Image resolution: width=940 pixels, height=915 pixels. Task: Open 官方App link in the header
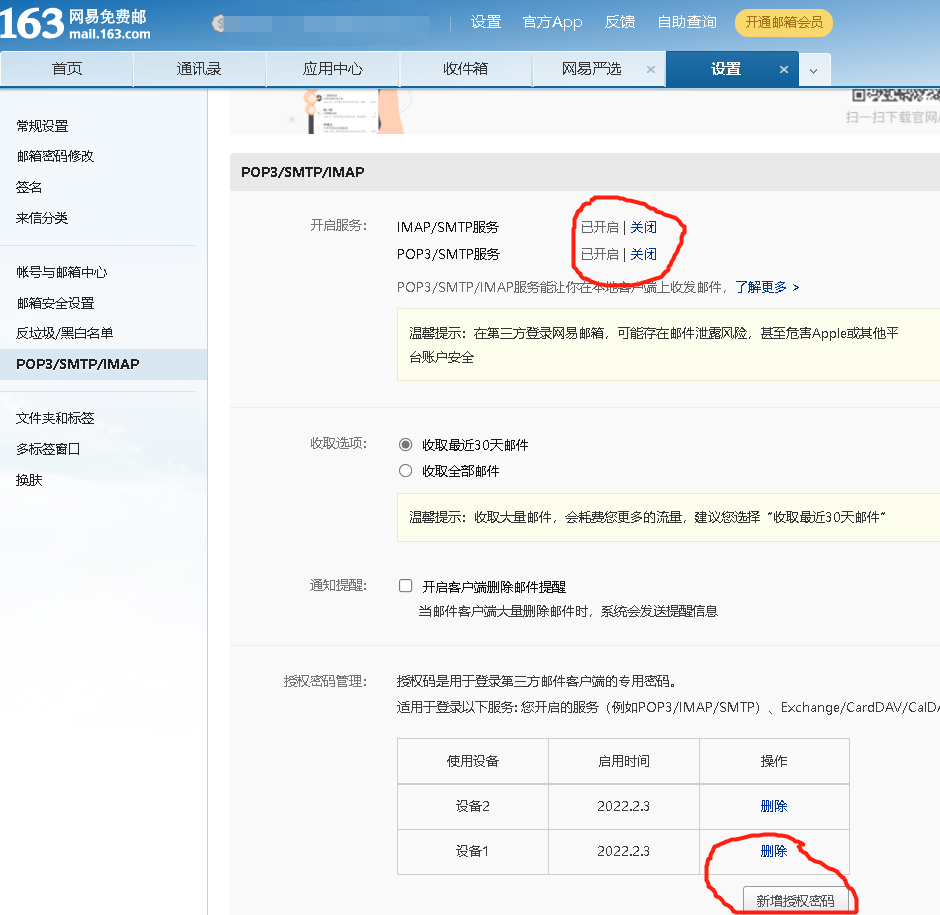tap(552, 22)
